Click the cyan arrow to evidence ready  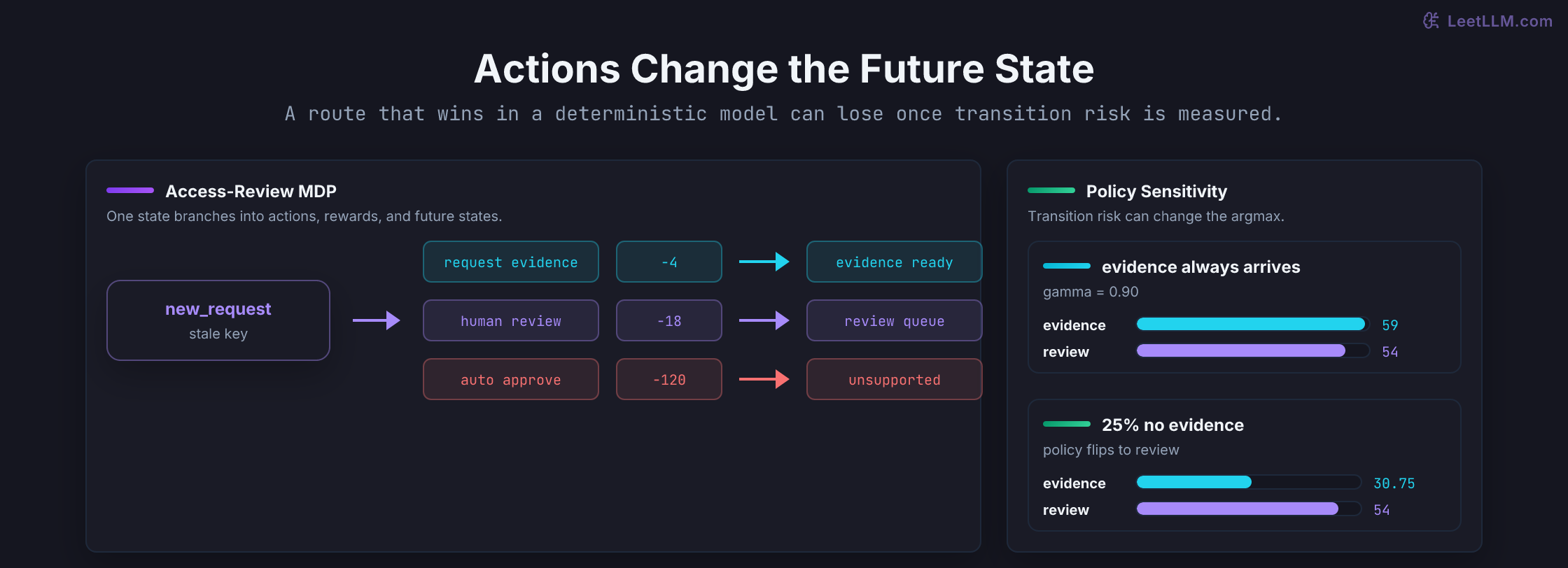click(764, 262)
